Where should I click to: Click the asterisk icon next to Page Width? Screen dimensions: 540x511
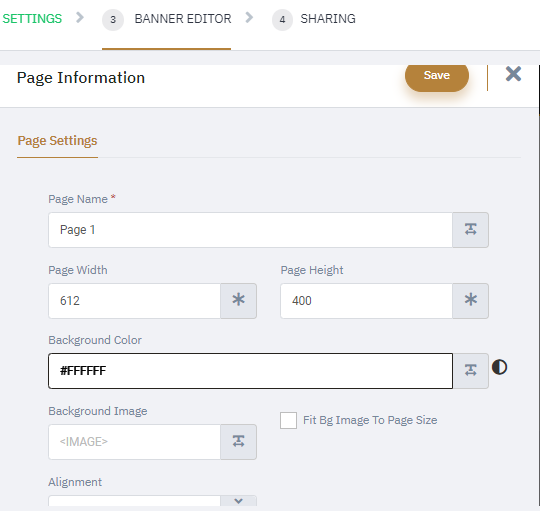(238, 301)
